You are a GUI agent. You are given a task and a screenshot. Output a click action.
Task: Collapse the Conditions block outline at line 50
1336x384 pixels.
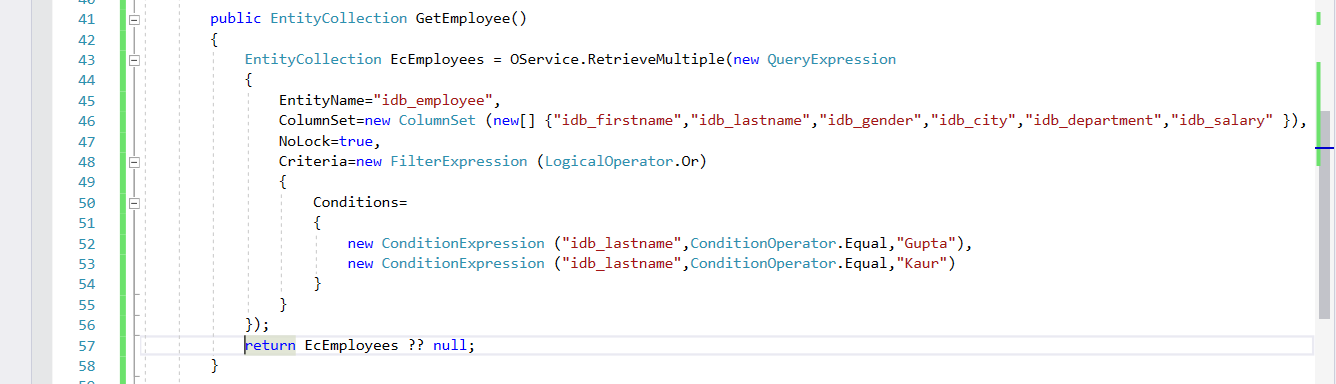[135, 202]
